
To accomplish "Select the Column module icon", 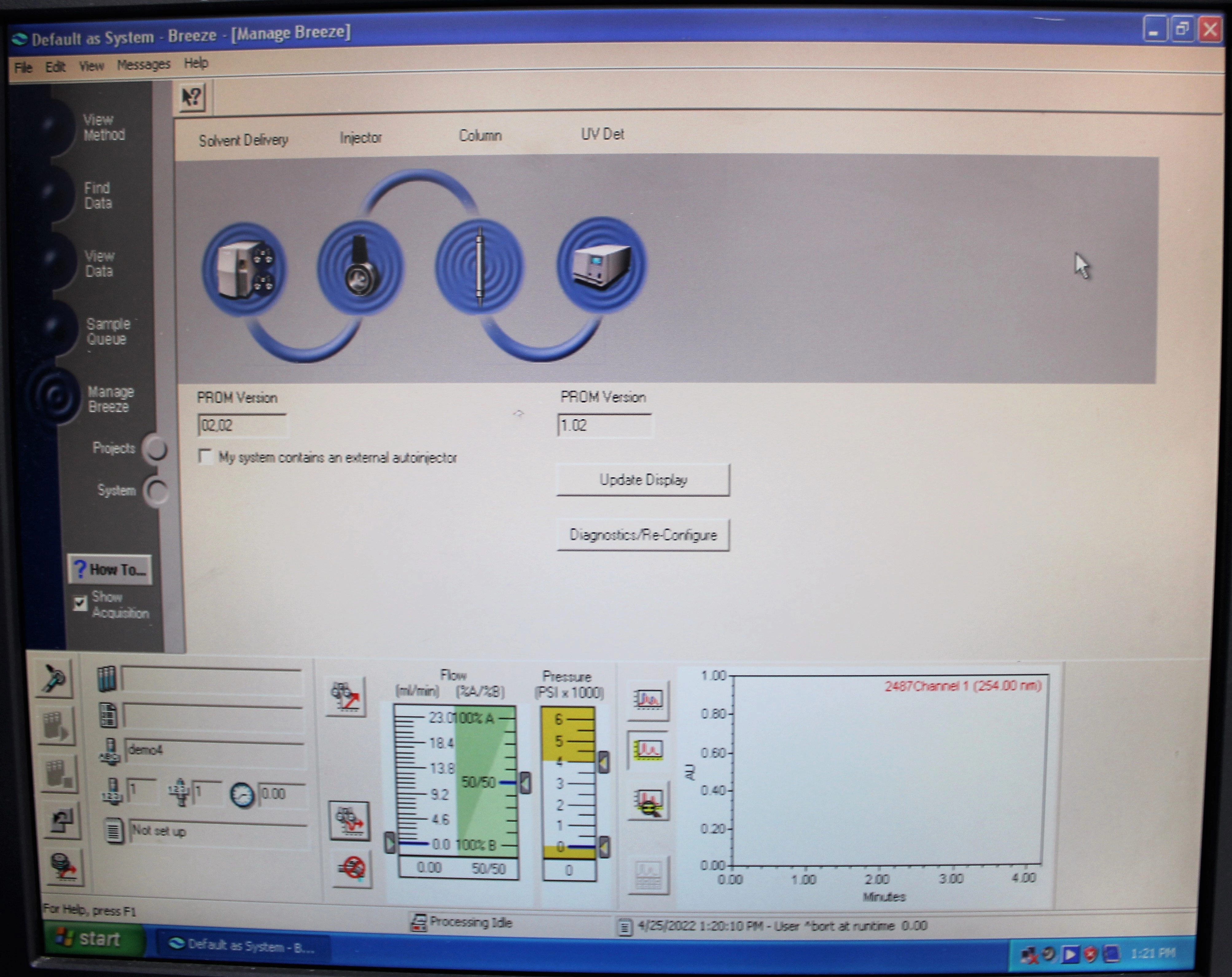I will point(479,266).
